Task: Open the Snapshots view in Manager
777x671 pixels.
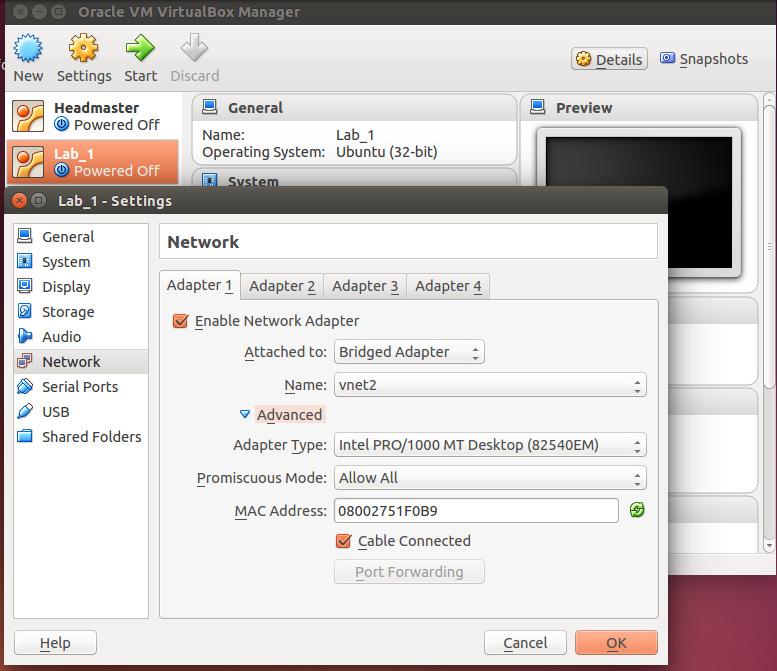Action: click(704, 59)
